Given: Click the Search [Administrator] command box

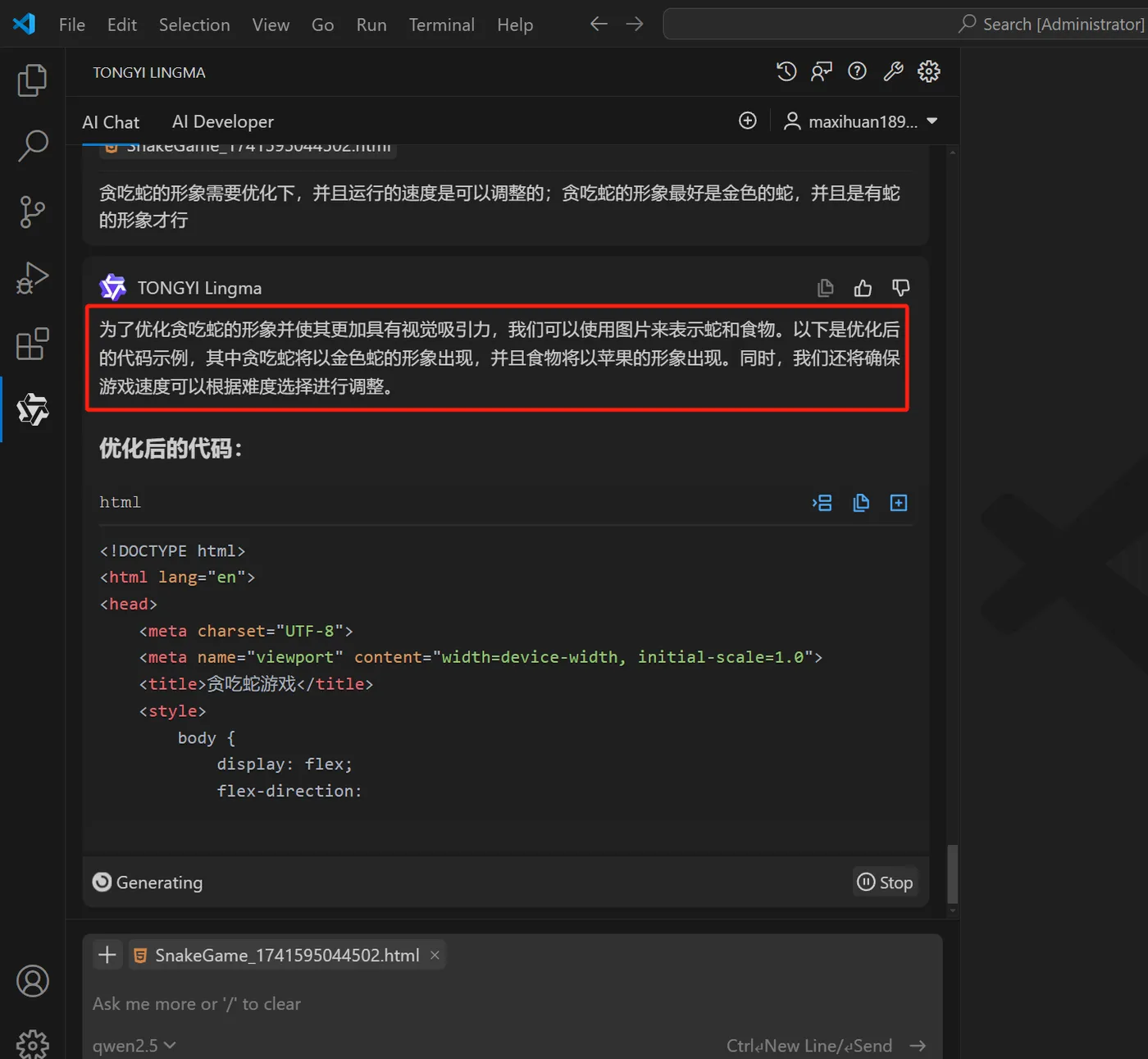Looking at the screenshot, I should 905,24.
